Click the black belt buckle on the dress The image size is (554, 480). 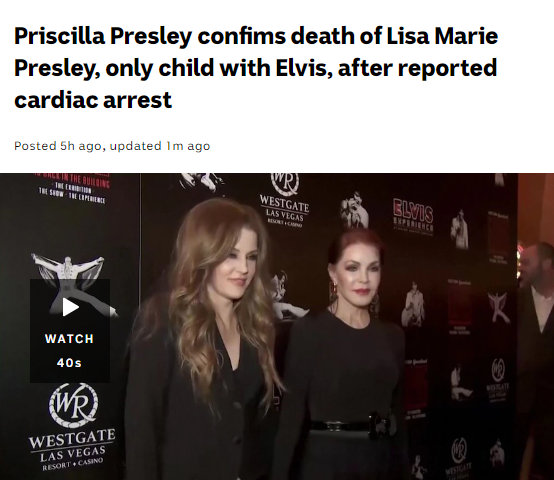380,425
